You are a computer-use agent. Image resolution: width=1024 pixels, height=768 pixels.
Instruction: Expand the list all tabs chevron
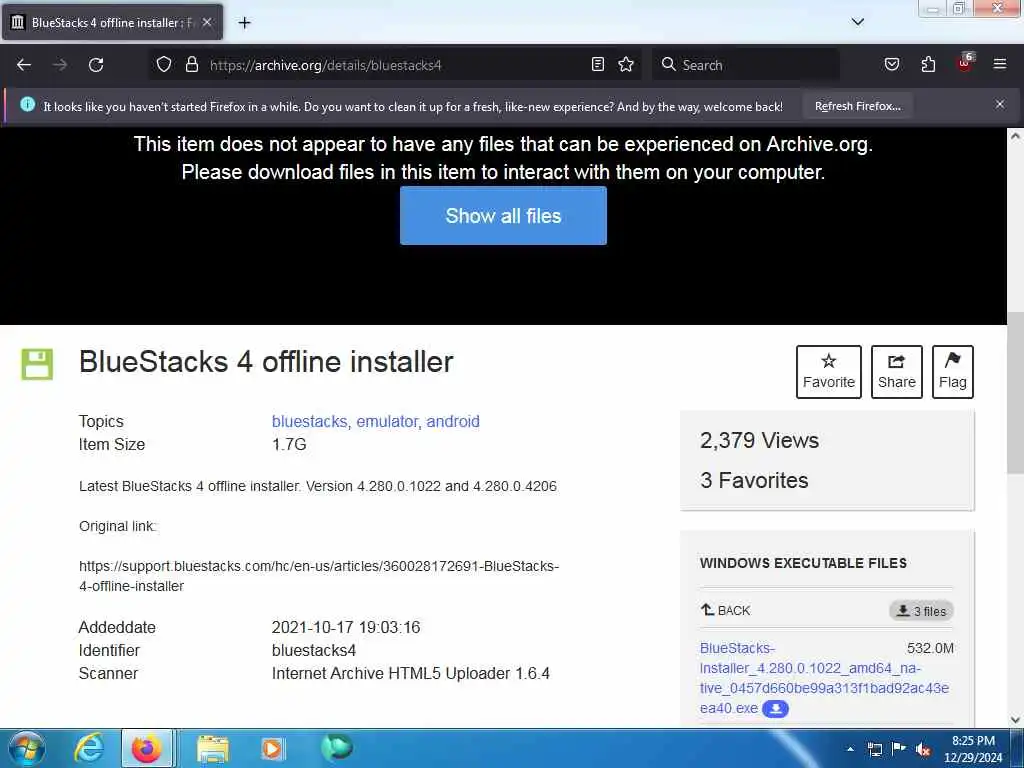[x=857, y=22]
